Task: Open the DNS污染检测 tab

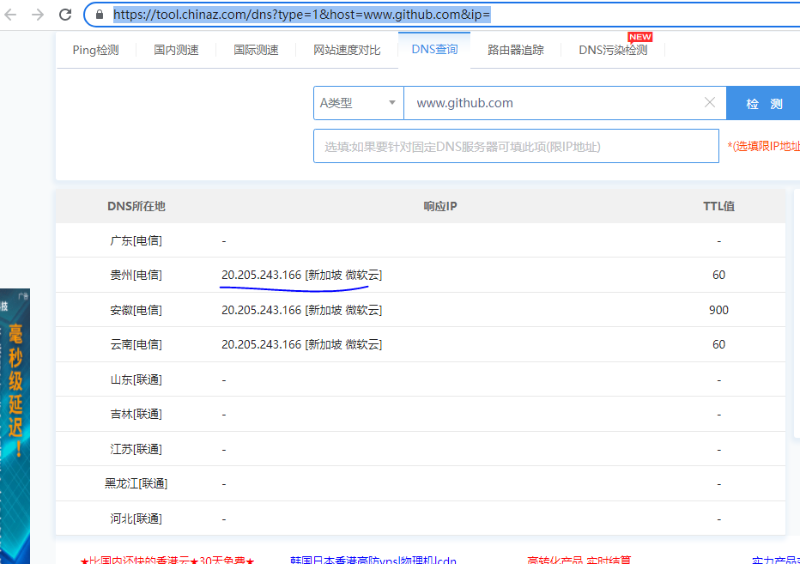Action: pos(613,50)
